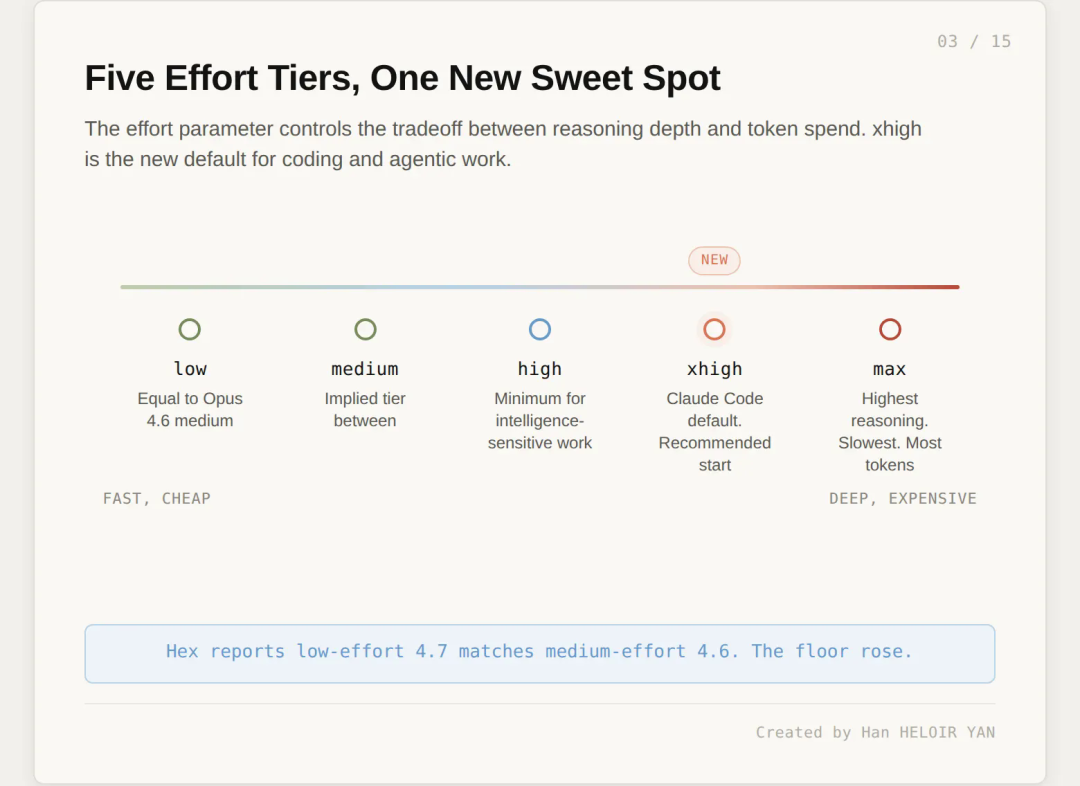
Task: Select the max tier label
Action: point(890,369)
